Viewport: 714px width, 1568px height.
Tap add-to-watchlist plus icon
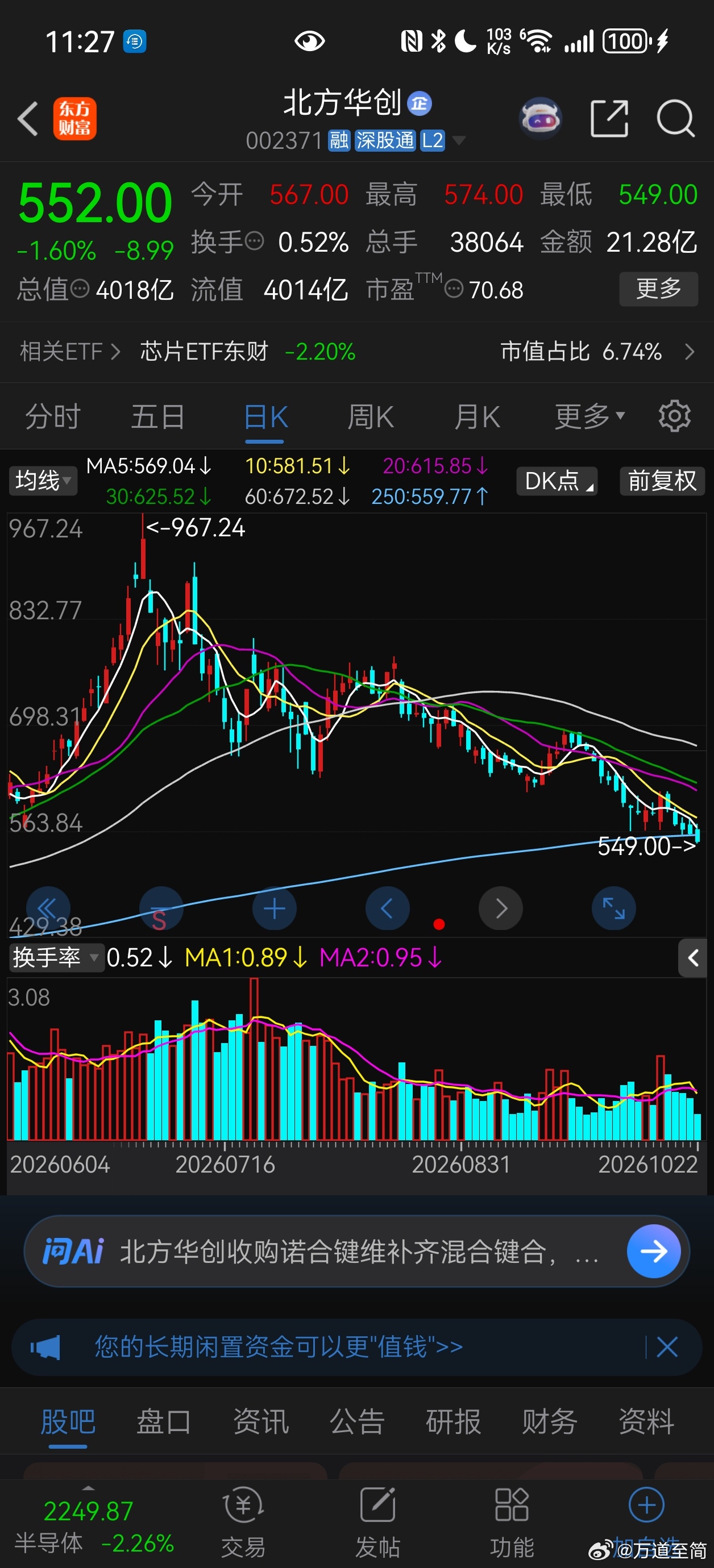(646, 1505)
